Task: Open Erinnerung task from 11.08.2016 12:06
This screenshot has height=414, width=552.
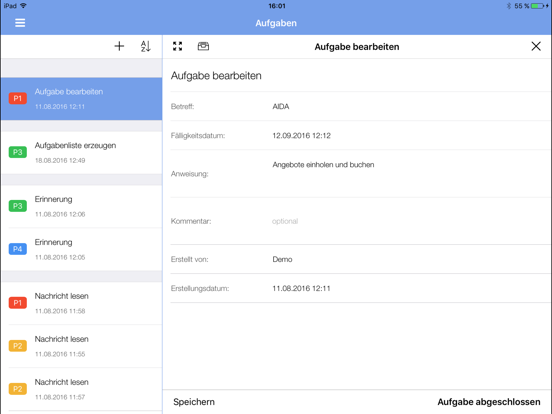Action: click(82, 207)
